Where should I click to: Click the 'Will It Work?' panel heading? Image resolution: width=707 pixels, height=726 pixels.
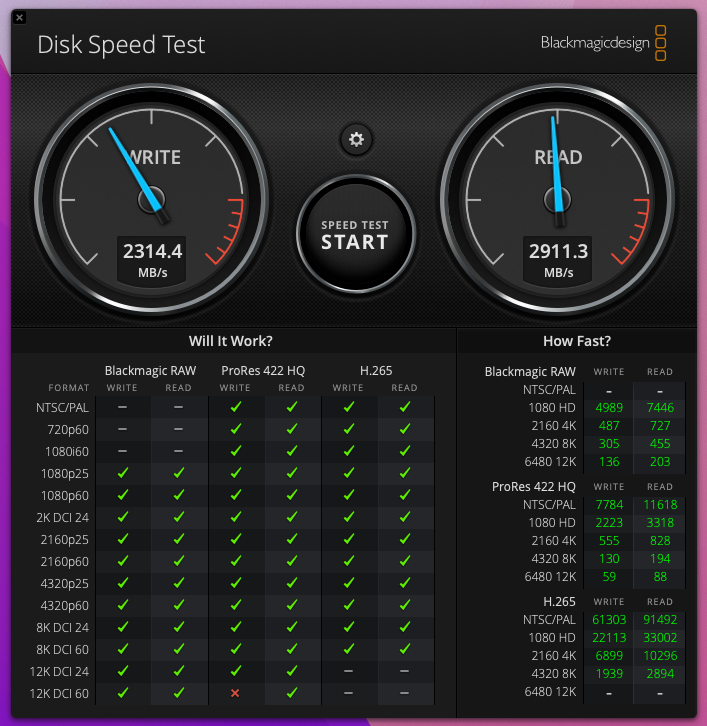[231, 341]
